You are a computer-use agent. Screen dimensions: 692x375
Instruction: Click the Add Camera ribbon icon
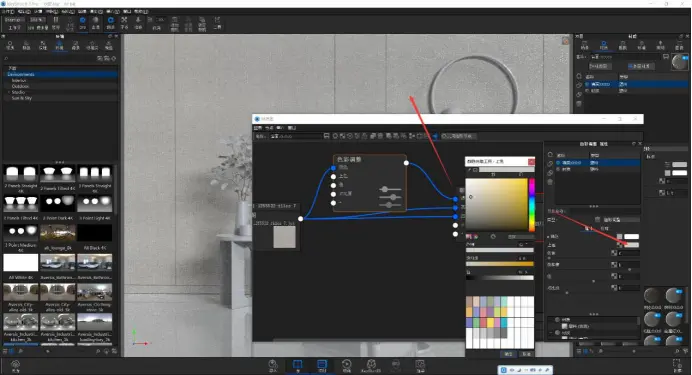pos(175,23)
